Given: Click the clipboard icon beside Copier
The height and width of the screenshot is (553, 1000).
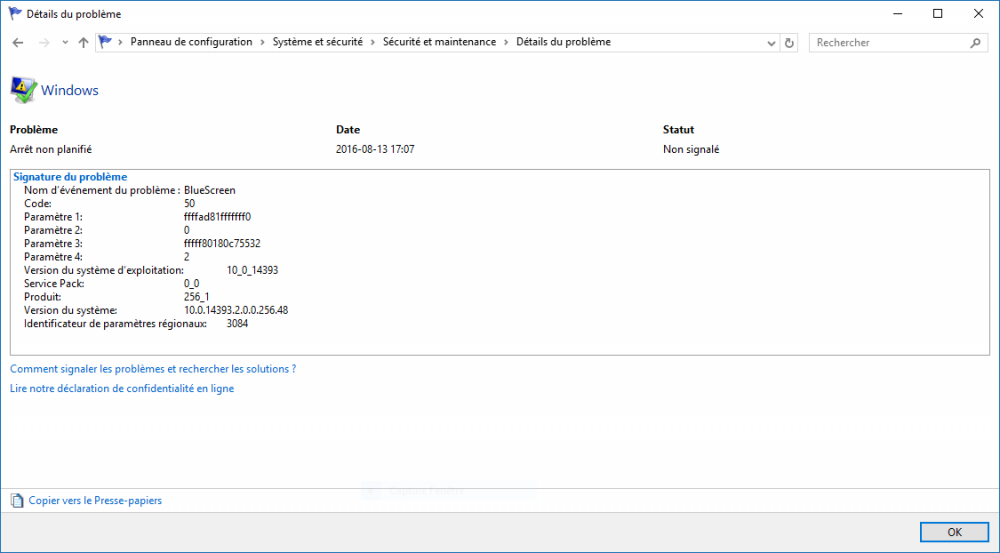Looking at the screenshot, I should click(x=17, y=500).
